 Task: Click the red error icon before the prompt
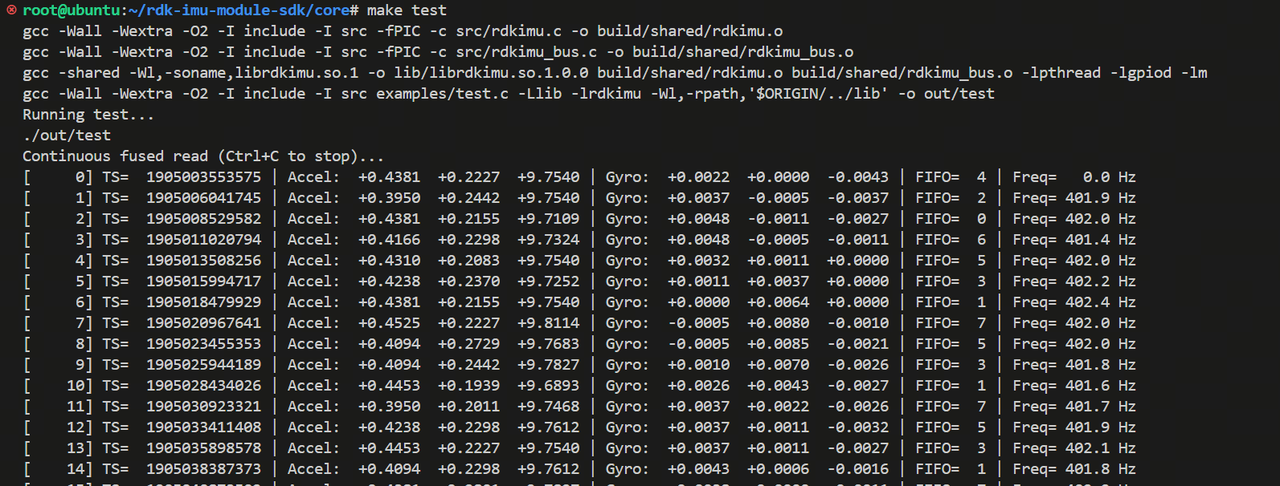[10, 10]
